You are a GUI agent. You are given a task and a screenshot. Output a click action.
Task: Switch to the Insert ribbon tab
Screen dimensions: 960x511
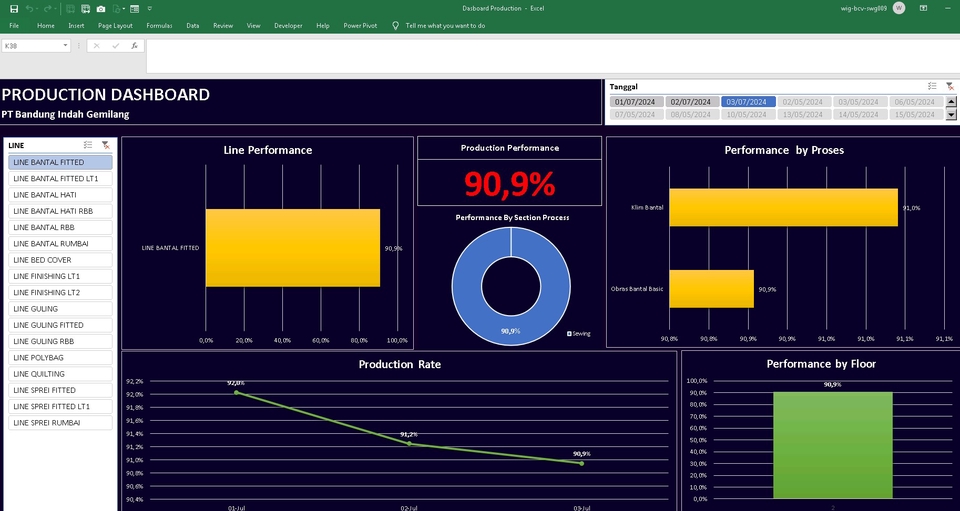pyautogui.click(x=77, y=26)
